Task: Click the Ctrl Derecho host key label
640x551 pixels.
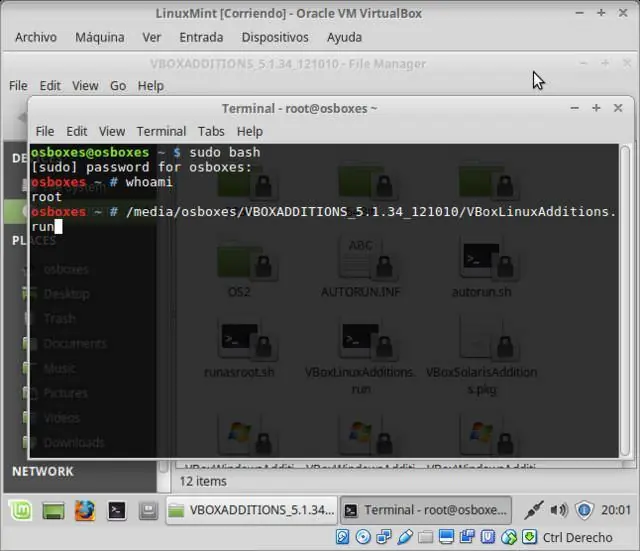Action: tap(578, 538)
